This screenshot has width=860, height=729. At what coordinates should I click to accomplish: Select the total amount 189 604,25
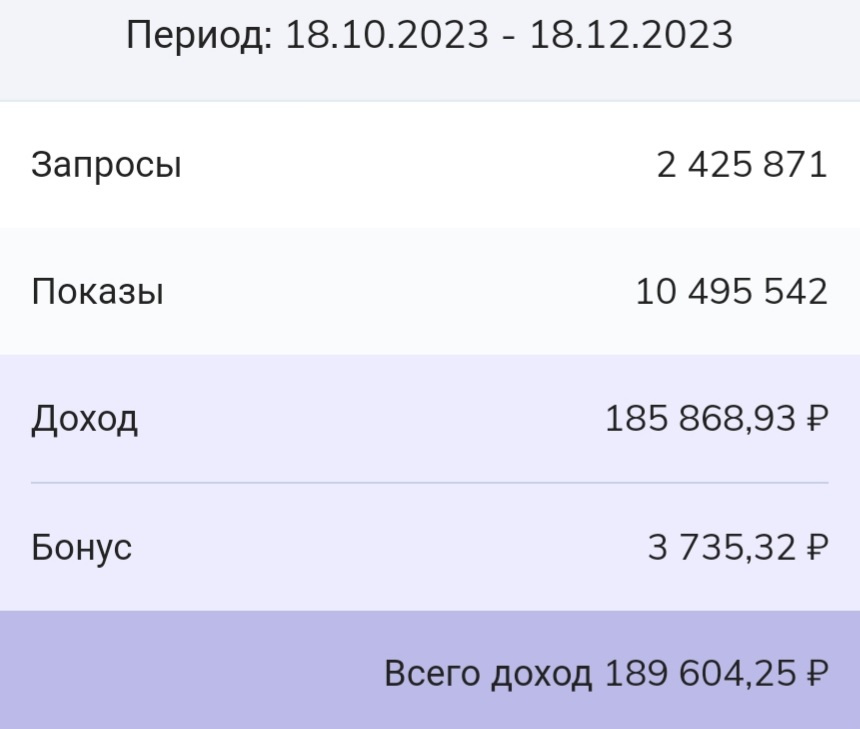700,674
